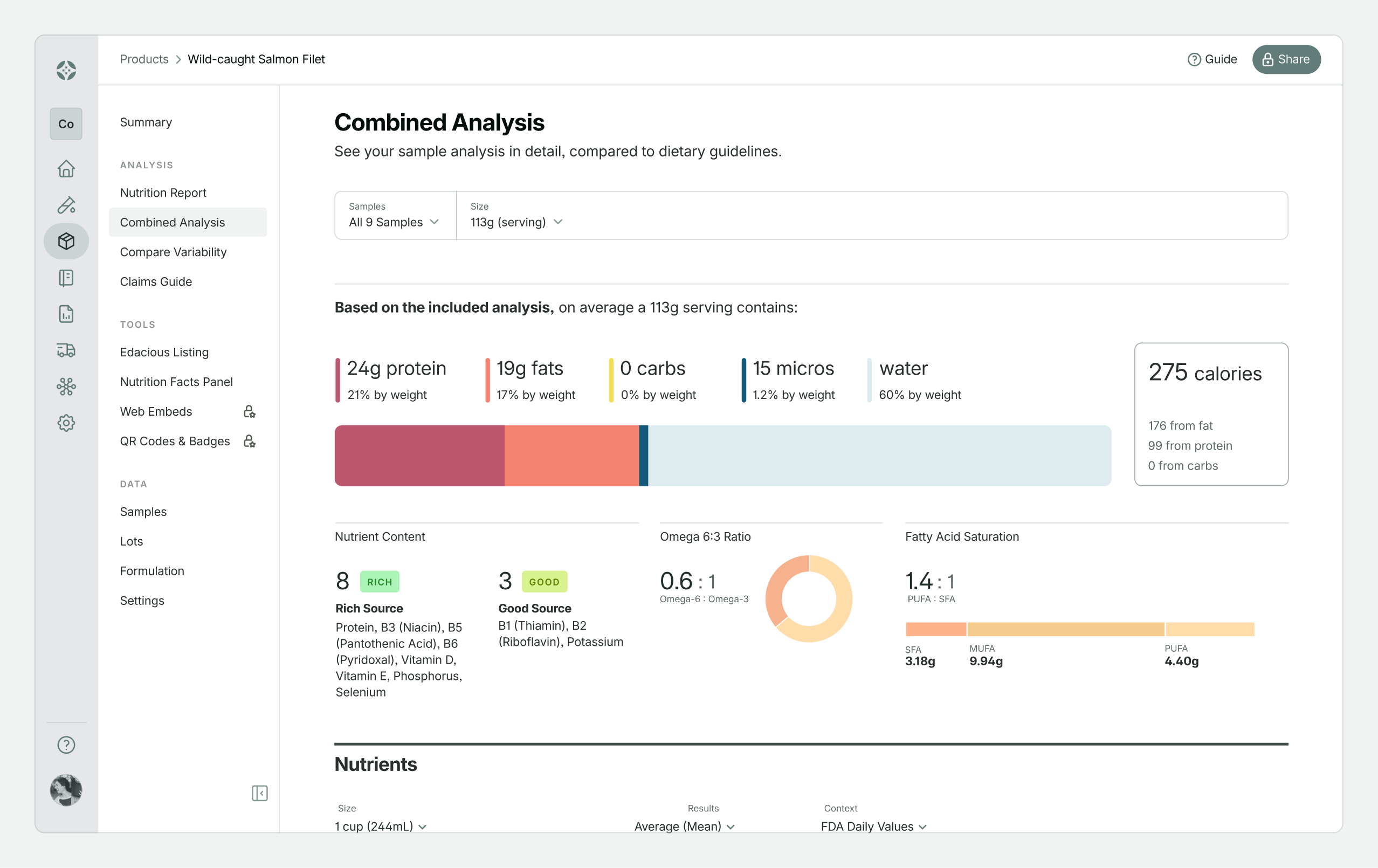Open the settings gear icon

[x=66, y=423]
